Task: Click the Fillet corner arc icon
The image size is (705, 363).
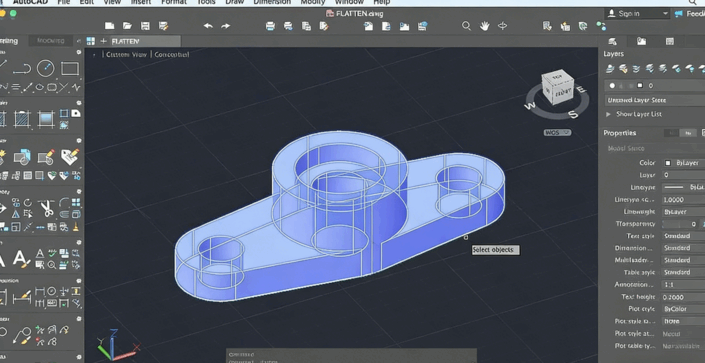Action: tap(64, 202)
